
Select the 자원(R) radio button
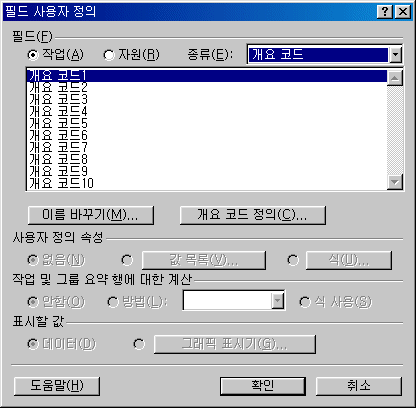(109, 55)
